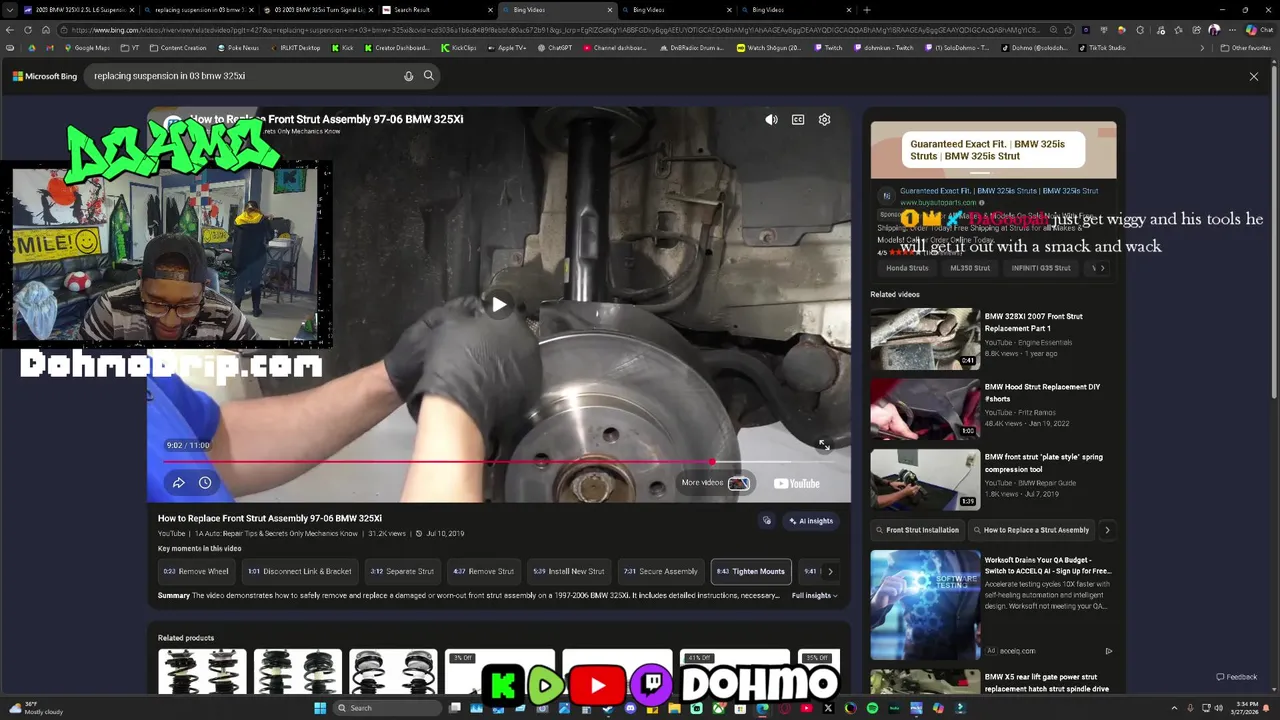Click the Honda Struts ad chip
Screen dimensions: 1280x720
point(907,268)
